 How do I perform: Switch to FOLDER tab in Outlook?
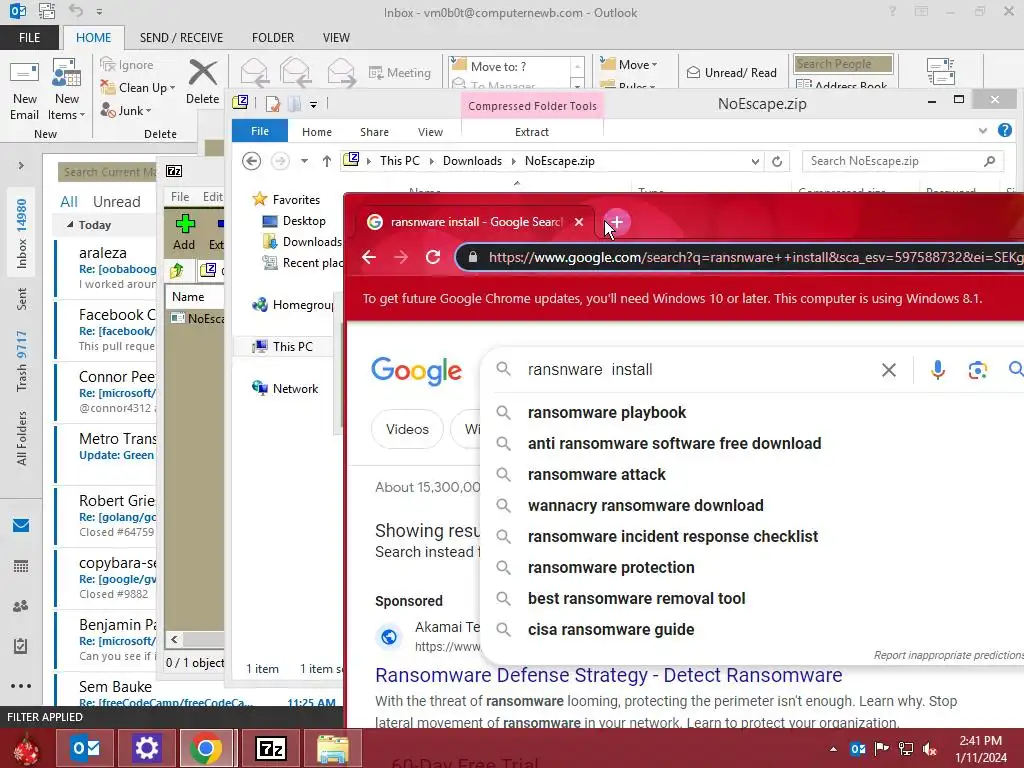click(273, 37)
